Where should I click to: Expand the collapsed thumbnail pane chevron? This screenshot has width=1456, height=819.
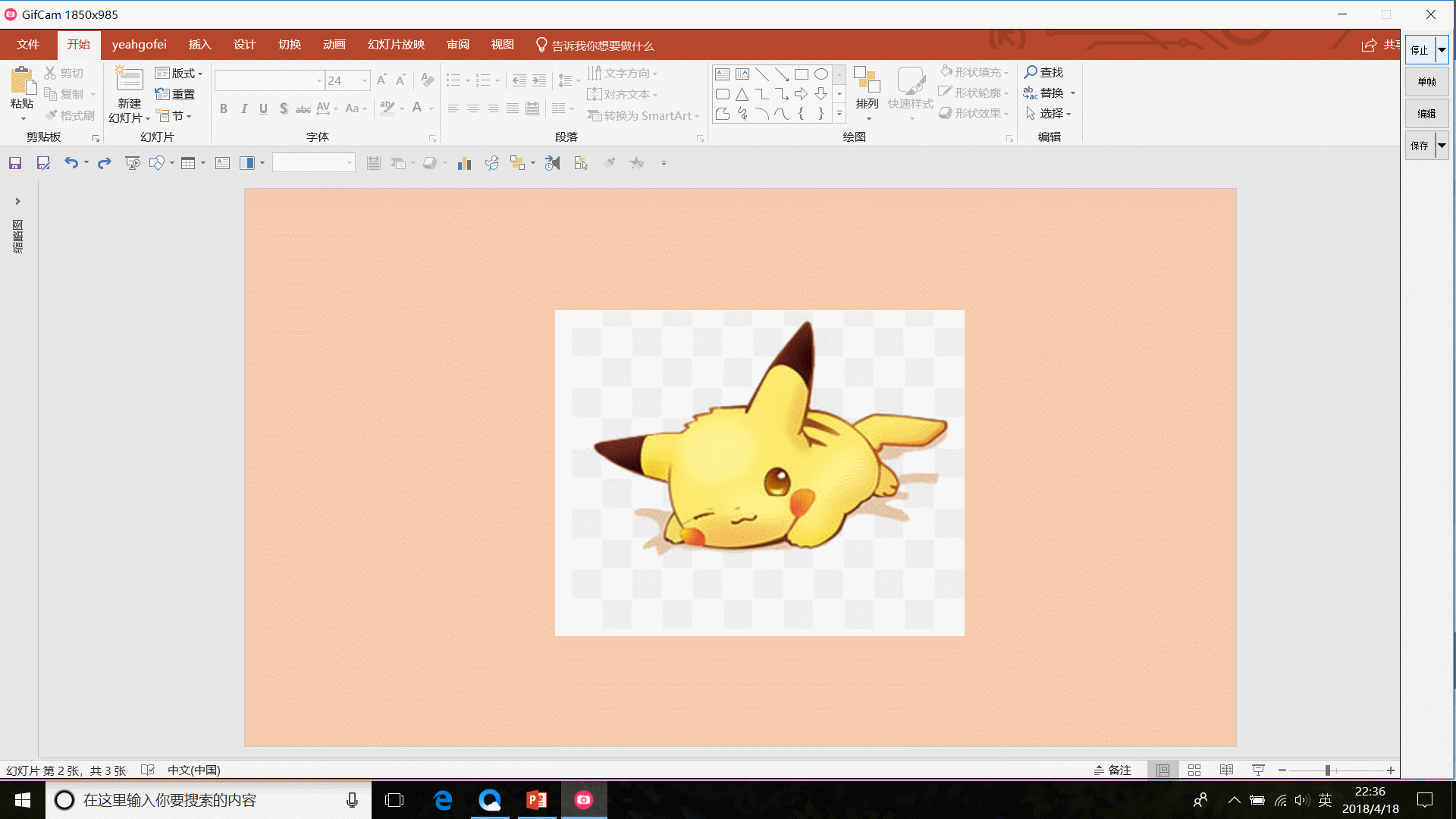17,202
